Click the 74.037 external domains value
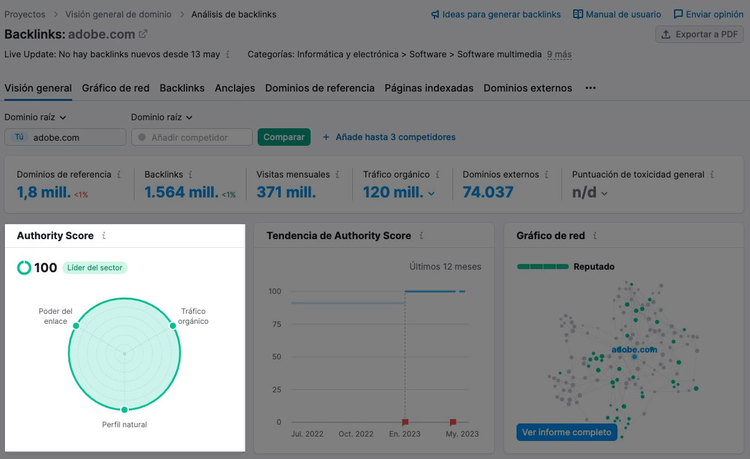 pos(488,192)
